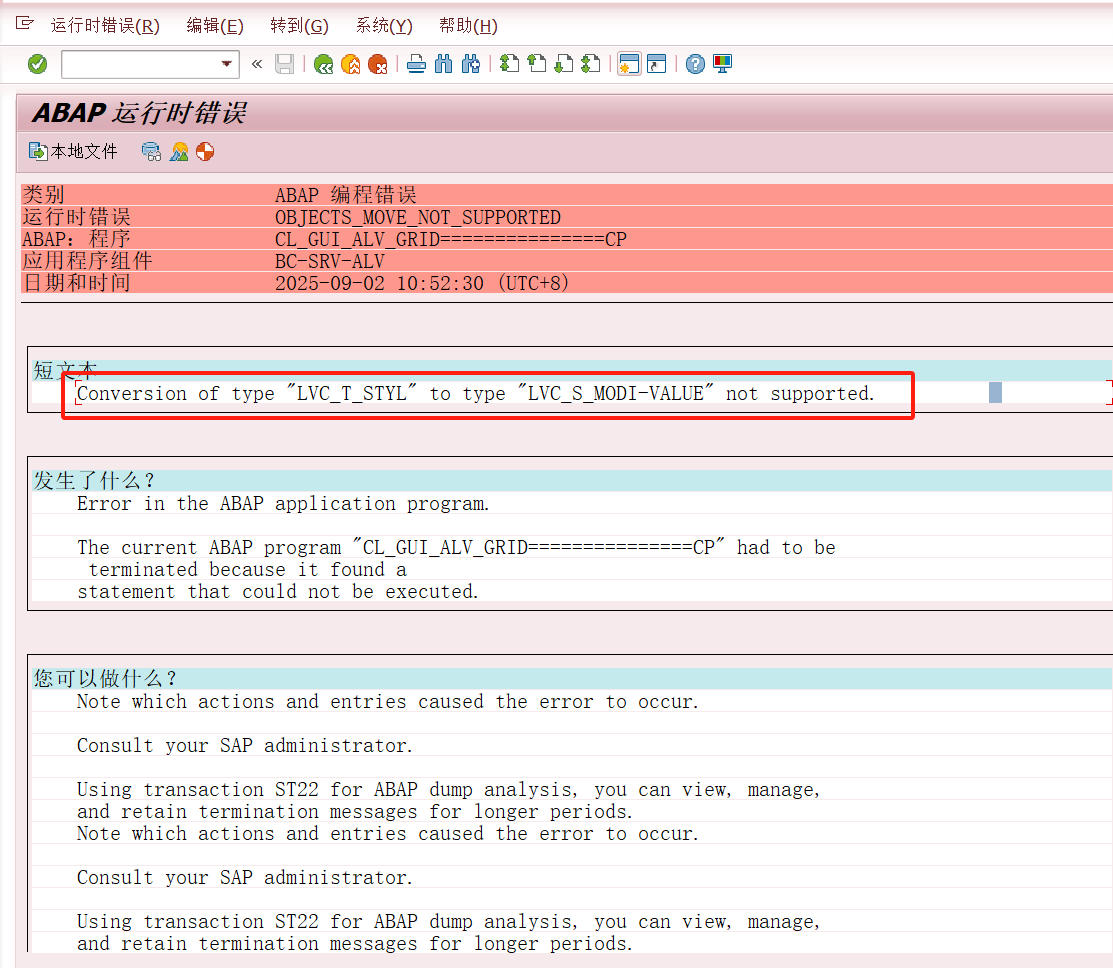1113x968 pixels.
Task: Open the session menu icon at top-left
Action: coord(25,24)
